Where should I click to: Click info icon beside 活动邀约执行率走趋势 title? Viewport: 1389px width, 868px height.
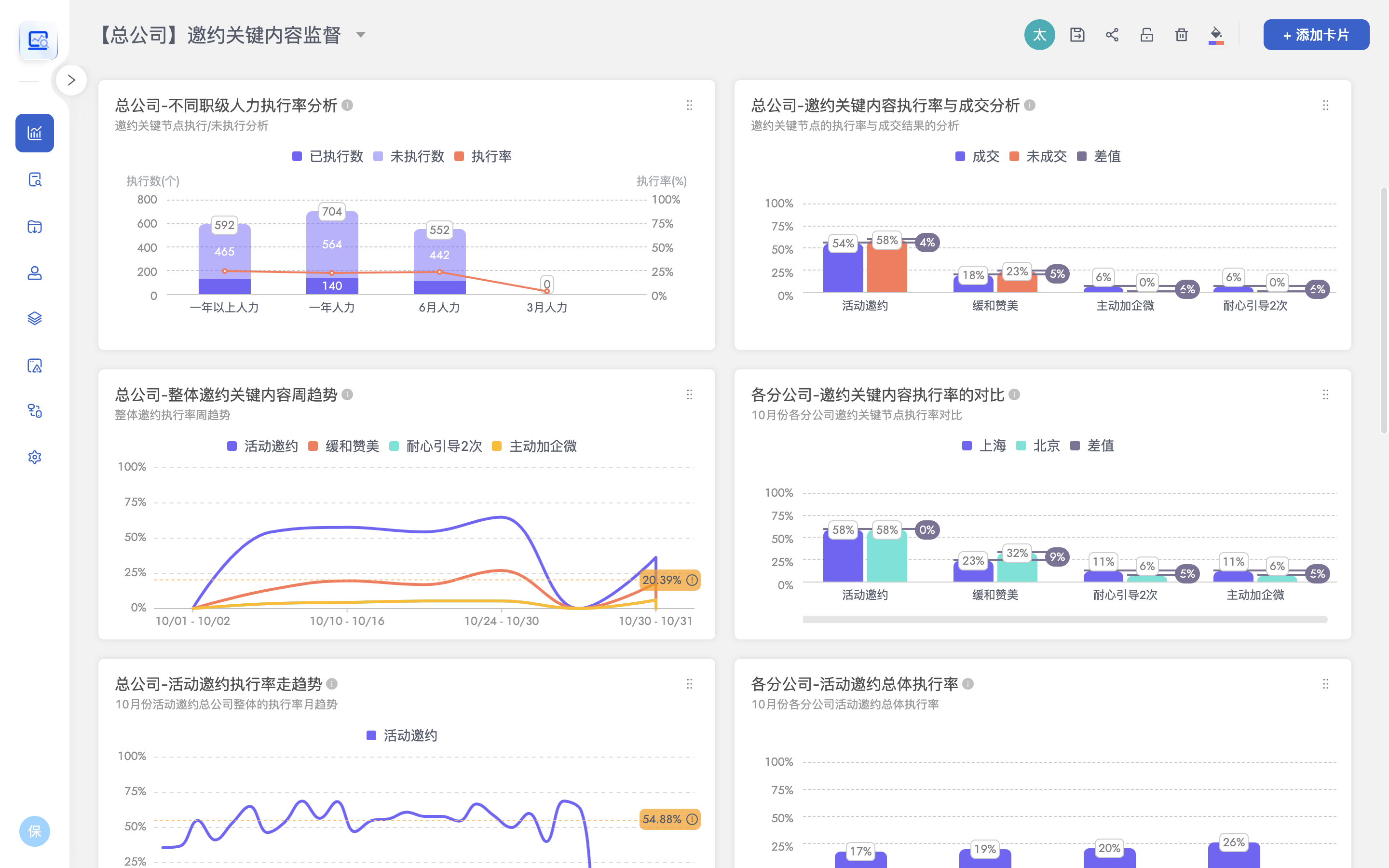[332, 684]
